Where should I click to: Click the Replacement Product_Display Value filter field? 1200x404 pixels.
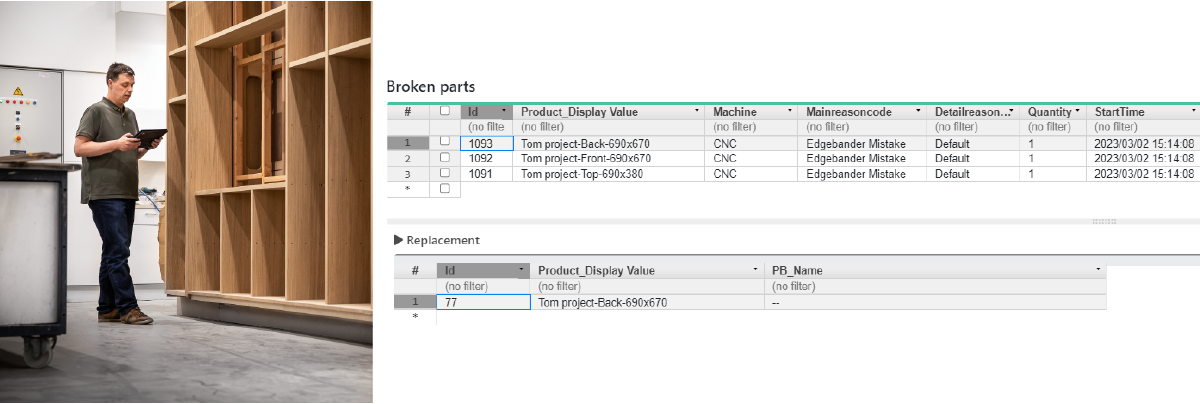(x=648, y=286)
